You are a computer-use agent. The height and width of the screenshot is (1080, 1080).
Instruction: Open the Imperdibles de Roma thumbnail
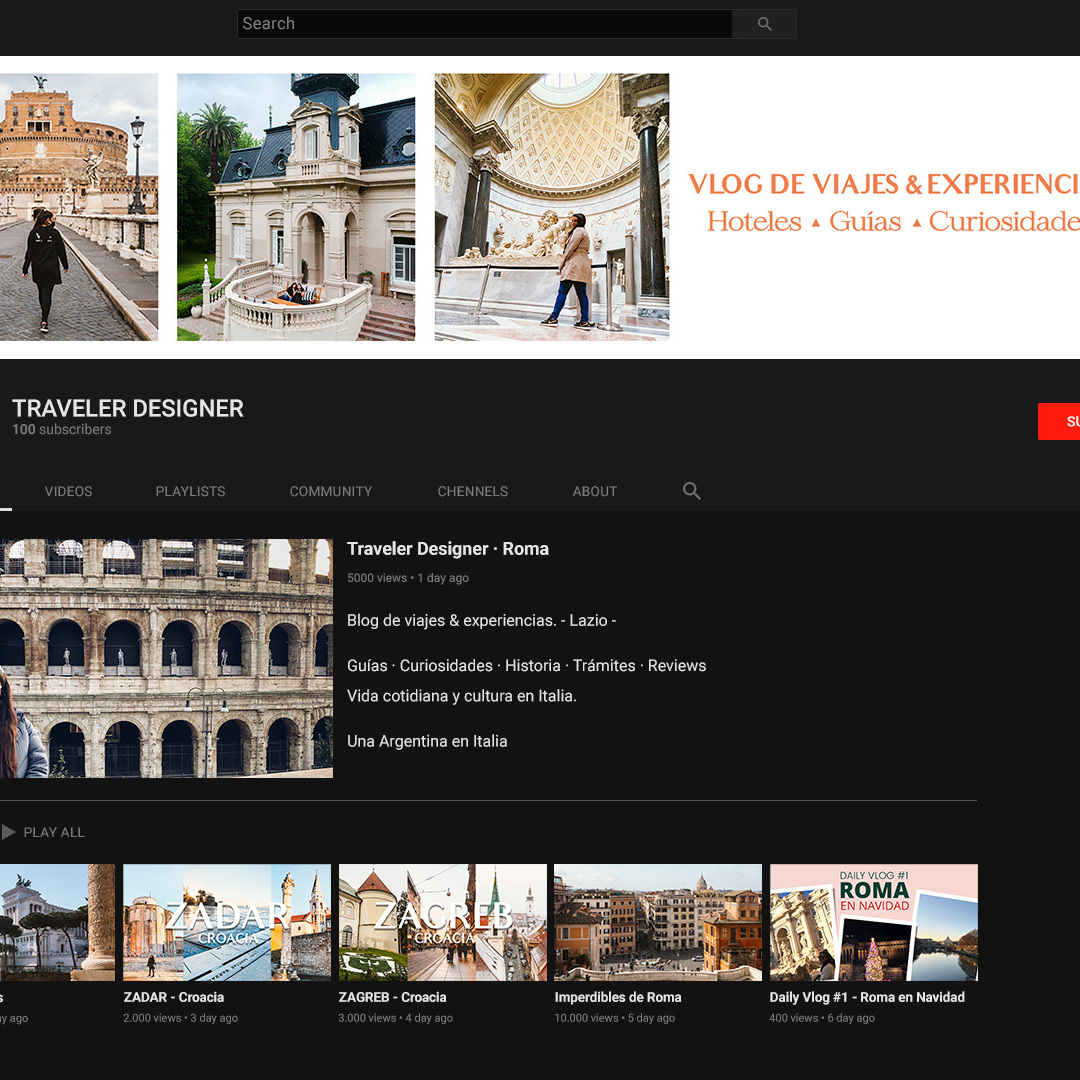658,922
